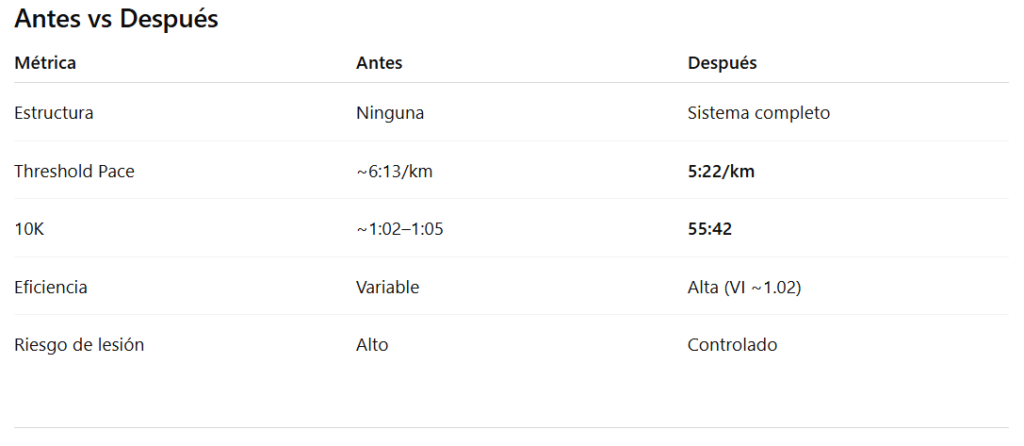The width and height of the screenshot is (1024, 446).
Task: Click the bold "5:22/km" value
Action: coord(721,171)
